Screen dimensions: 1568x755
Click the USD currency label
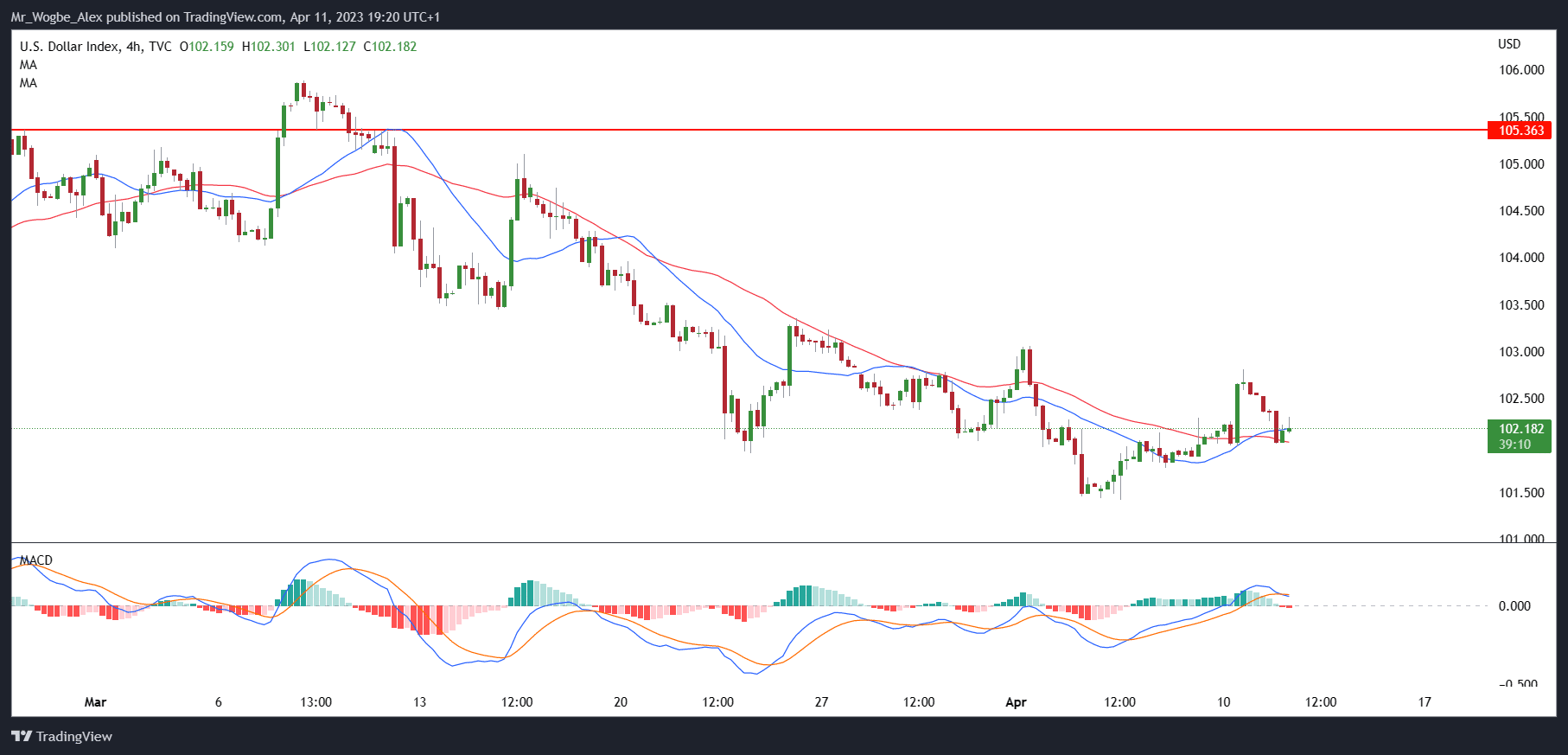(1509, 44)
